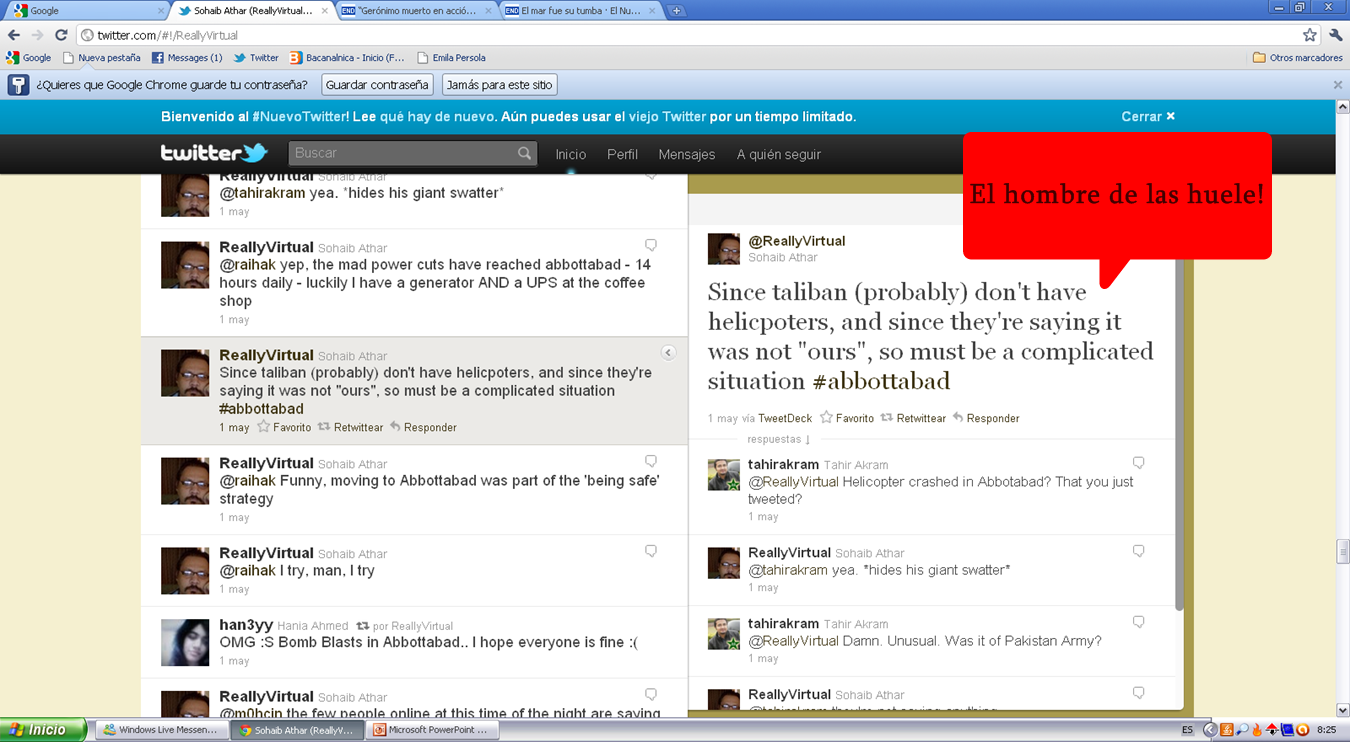
Task: Open the Google bookmark
Action: [30, 58]
